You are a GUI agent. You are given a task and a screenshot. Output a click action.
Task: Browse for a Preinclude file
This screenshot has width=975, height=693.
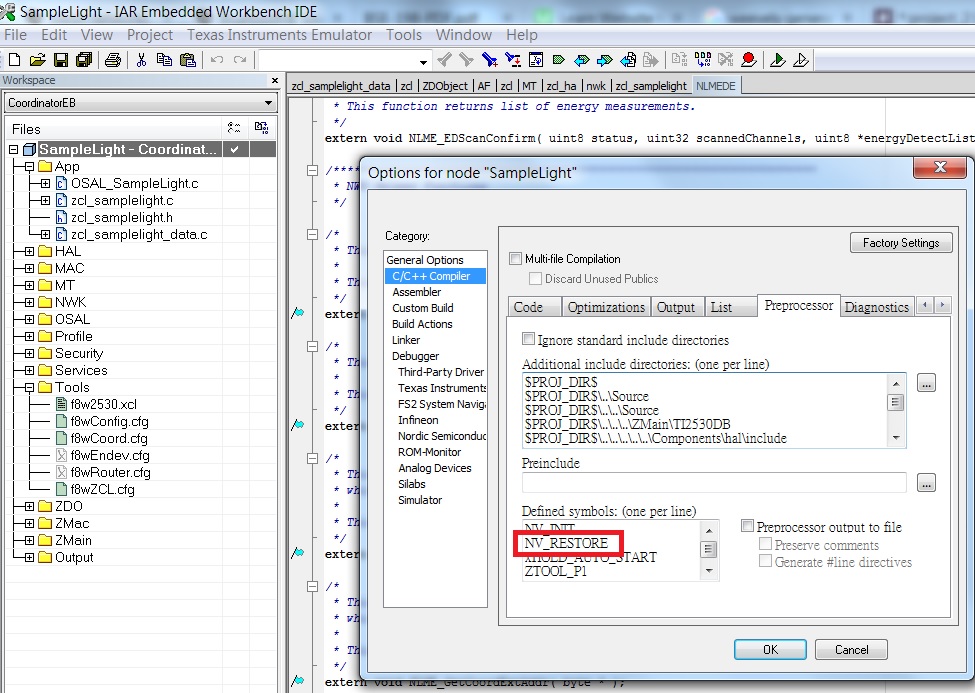(x=926, y=482)
